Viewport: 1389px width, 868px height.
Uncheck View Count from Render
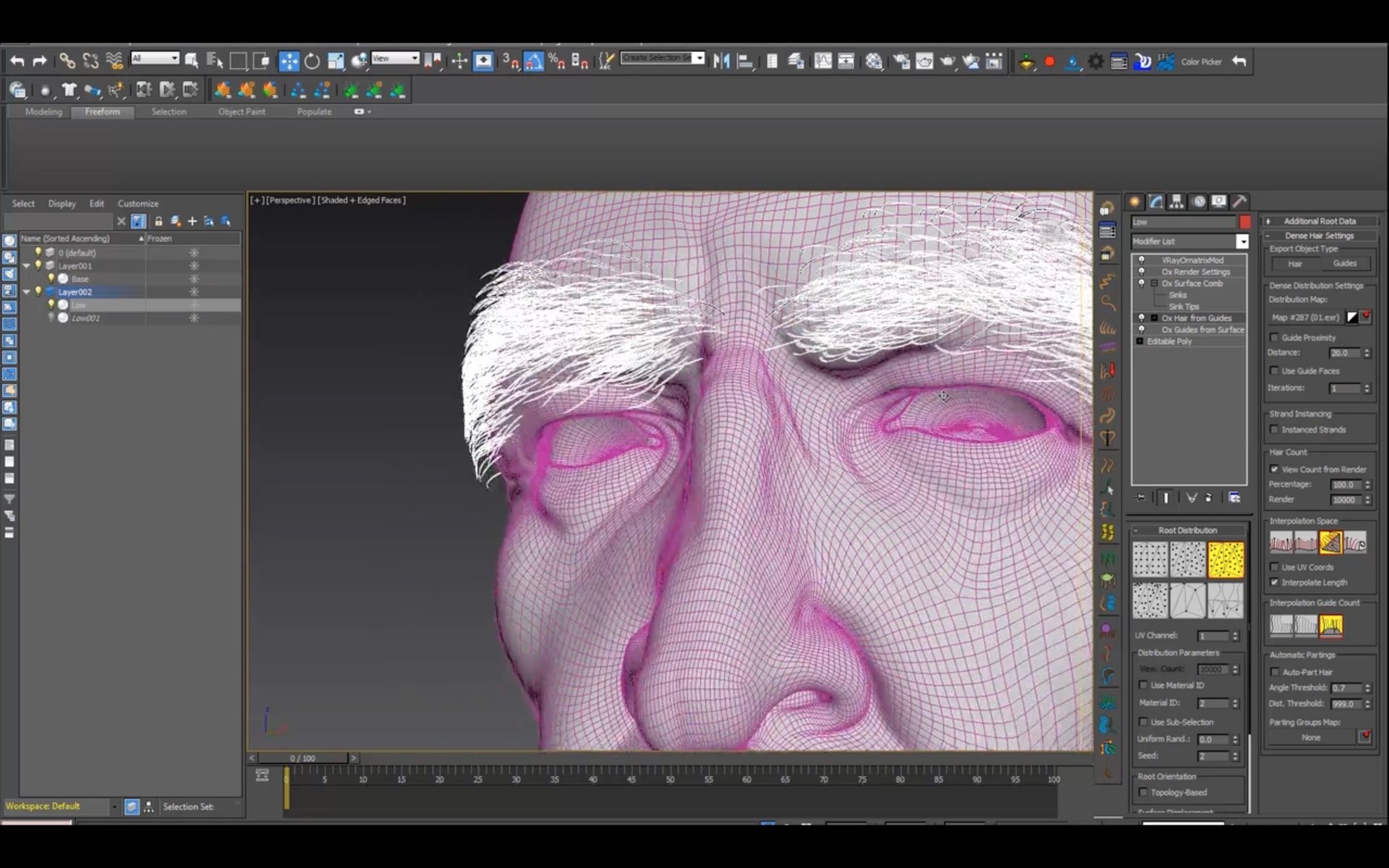click(x=1274, y=469)
